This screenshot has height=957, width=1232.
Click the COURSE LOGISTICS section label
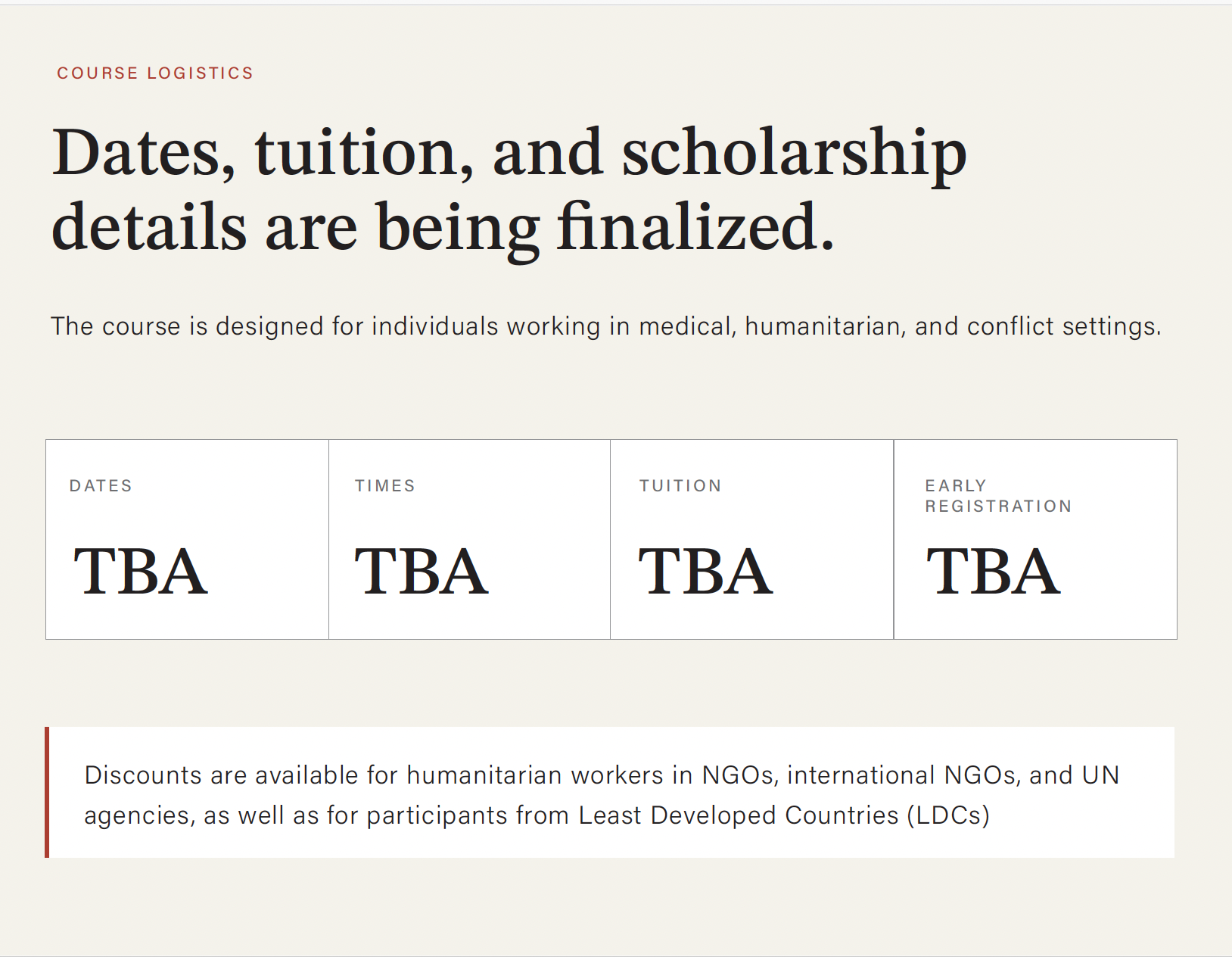tap(155, 73)
